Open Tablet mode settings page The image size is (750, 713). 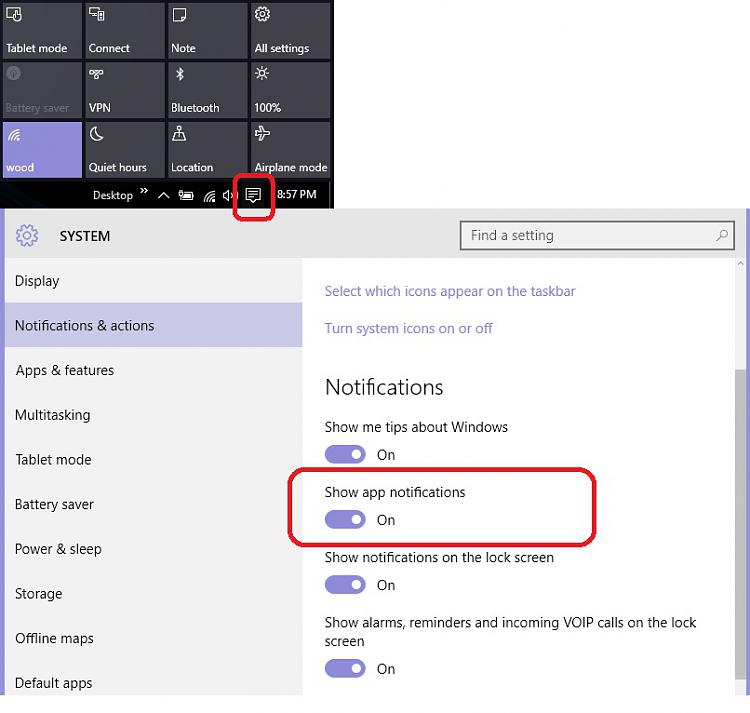click(x=154, y=459)
